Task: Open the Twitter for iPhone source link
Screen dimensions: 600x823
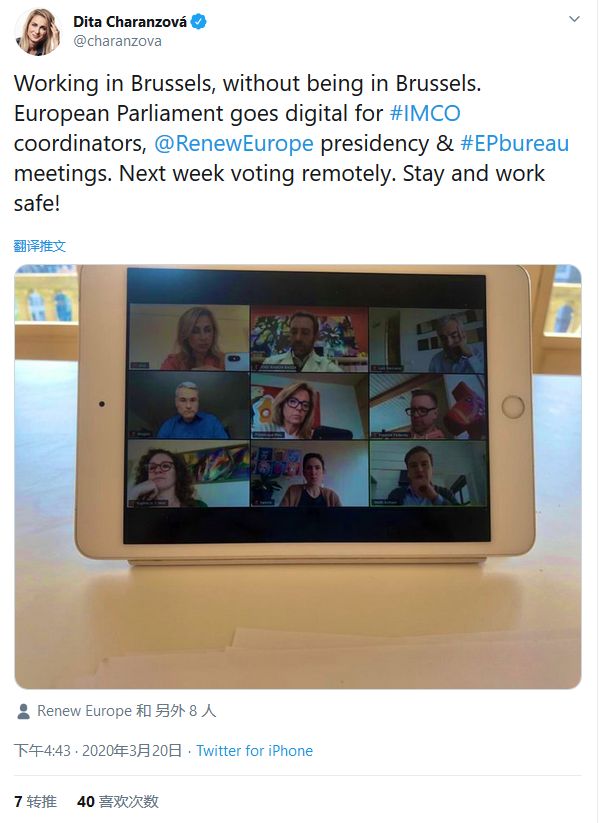Action: click(x=255, y=751)
